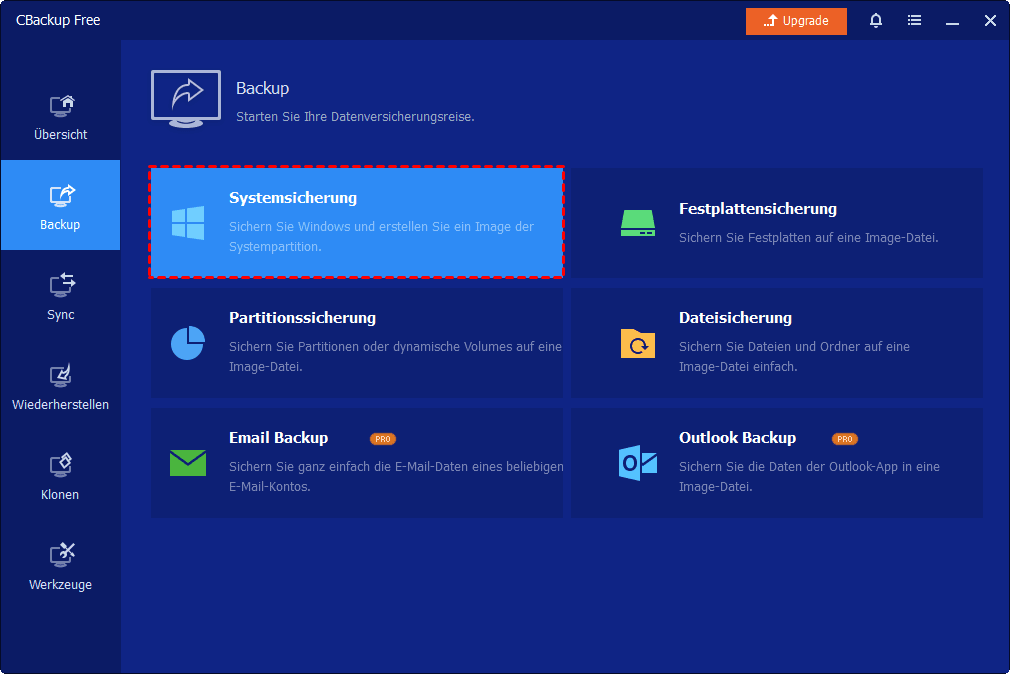This screenshot has height=674, width=1010.
Task: Click the pie chart Partitionssicherung icon
Action: click(188, 343)
